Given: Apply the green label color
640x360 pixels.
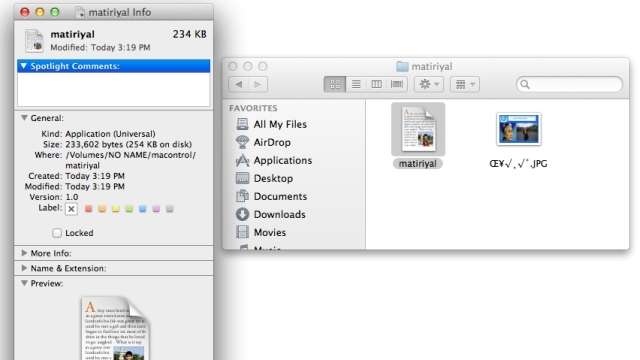Looking at the screenshot, I should tap(129, 209).
